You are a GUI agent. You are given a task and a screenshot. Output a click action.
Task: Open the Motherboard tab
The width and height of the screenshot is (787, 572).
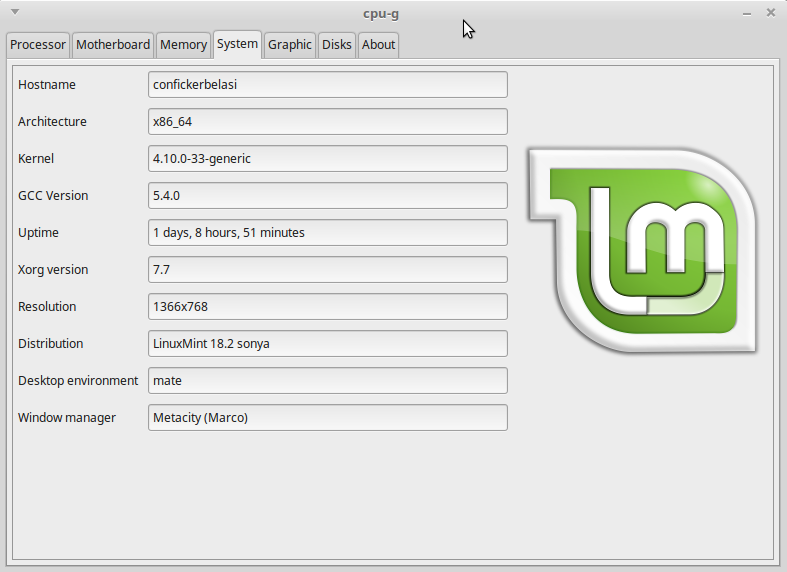(x=113, y=45)
